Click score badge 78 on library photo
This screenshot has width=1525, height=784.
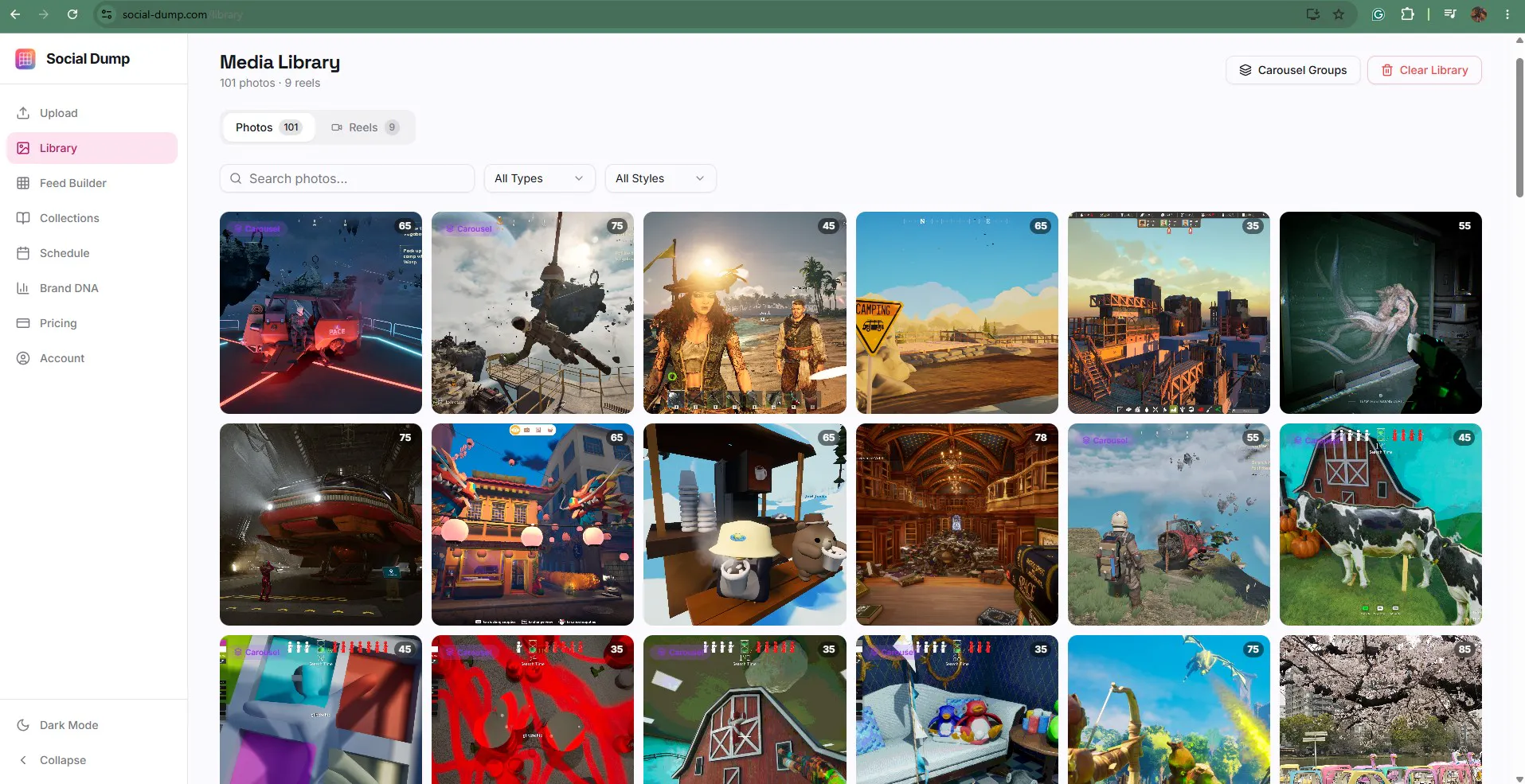coord(1041,438)
